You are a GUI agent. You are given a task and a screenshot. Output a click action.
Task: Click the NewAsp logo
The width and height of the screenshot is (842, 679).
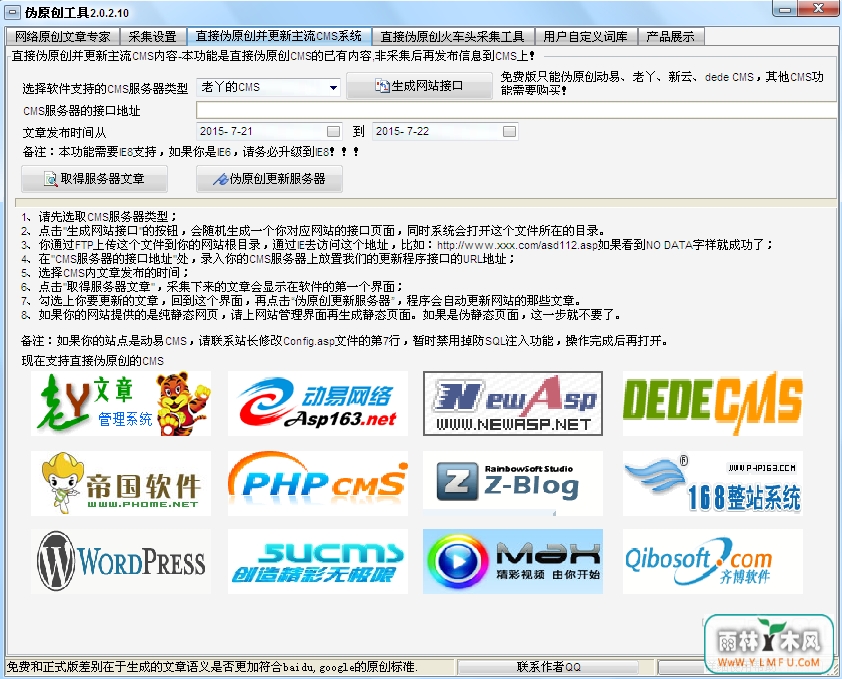tap(513, 403)
